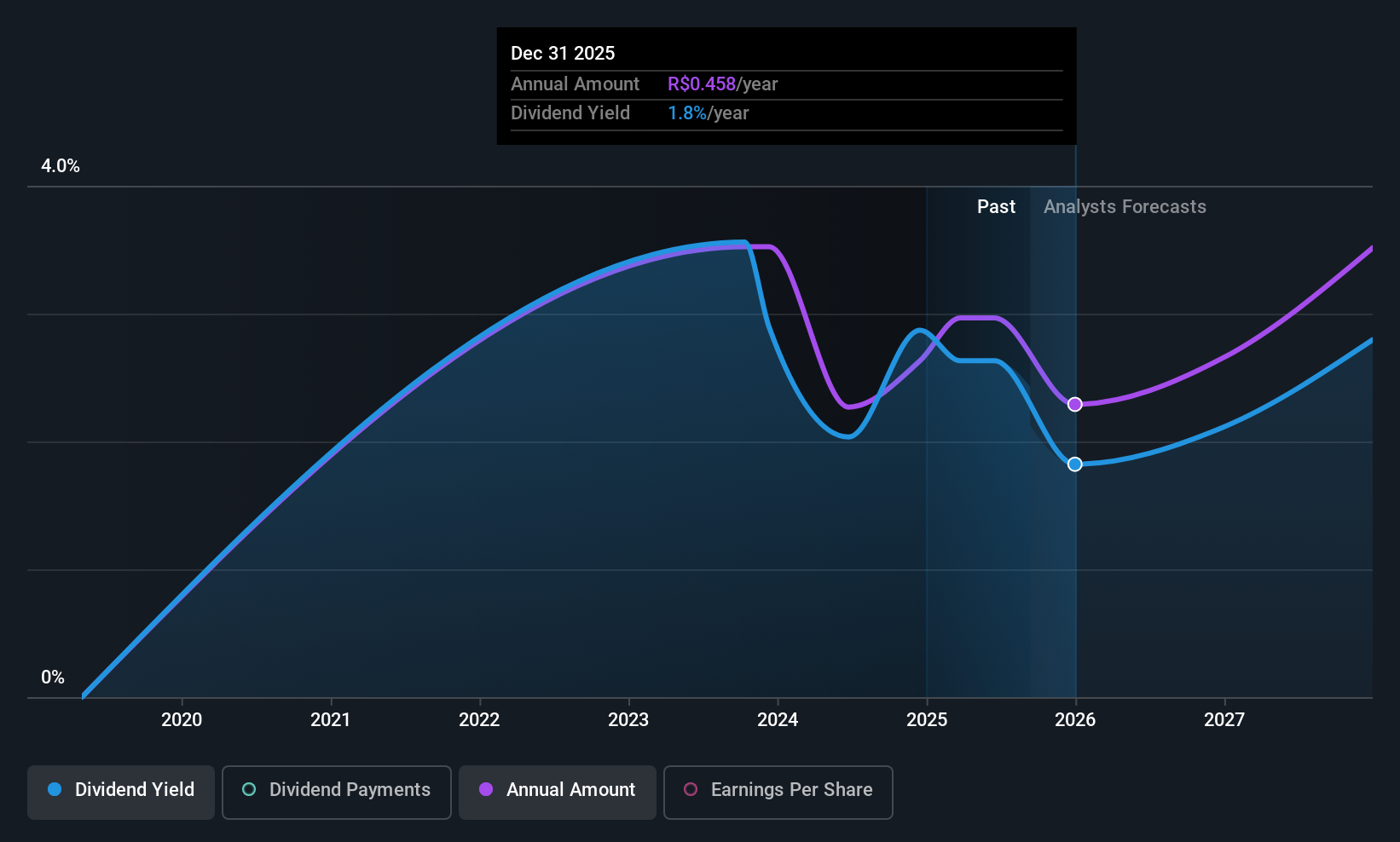This screenshot has height=842, width=1400.
Task: Click the 2027 x-axis label
Action: click(x=1224, y=719)
